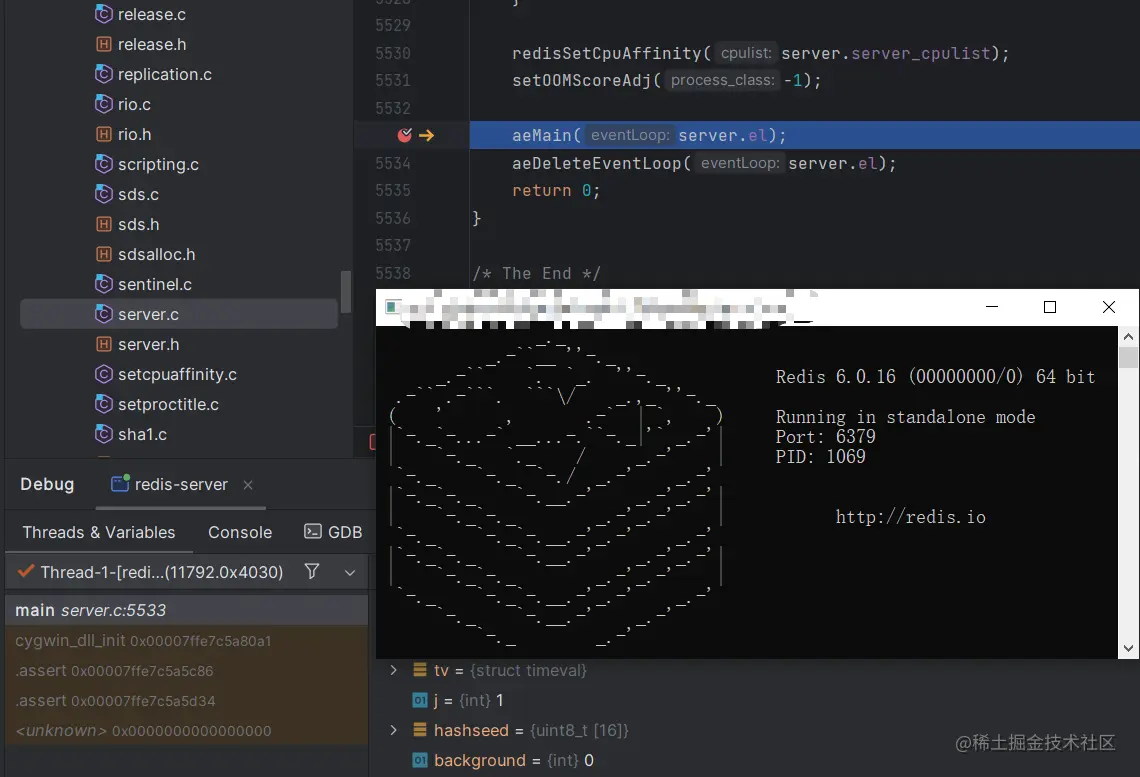Viewport: 1140px width, 777px height.
Task: Open sdsalloc.h header file
Action: [x=156, y=254]
